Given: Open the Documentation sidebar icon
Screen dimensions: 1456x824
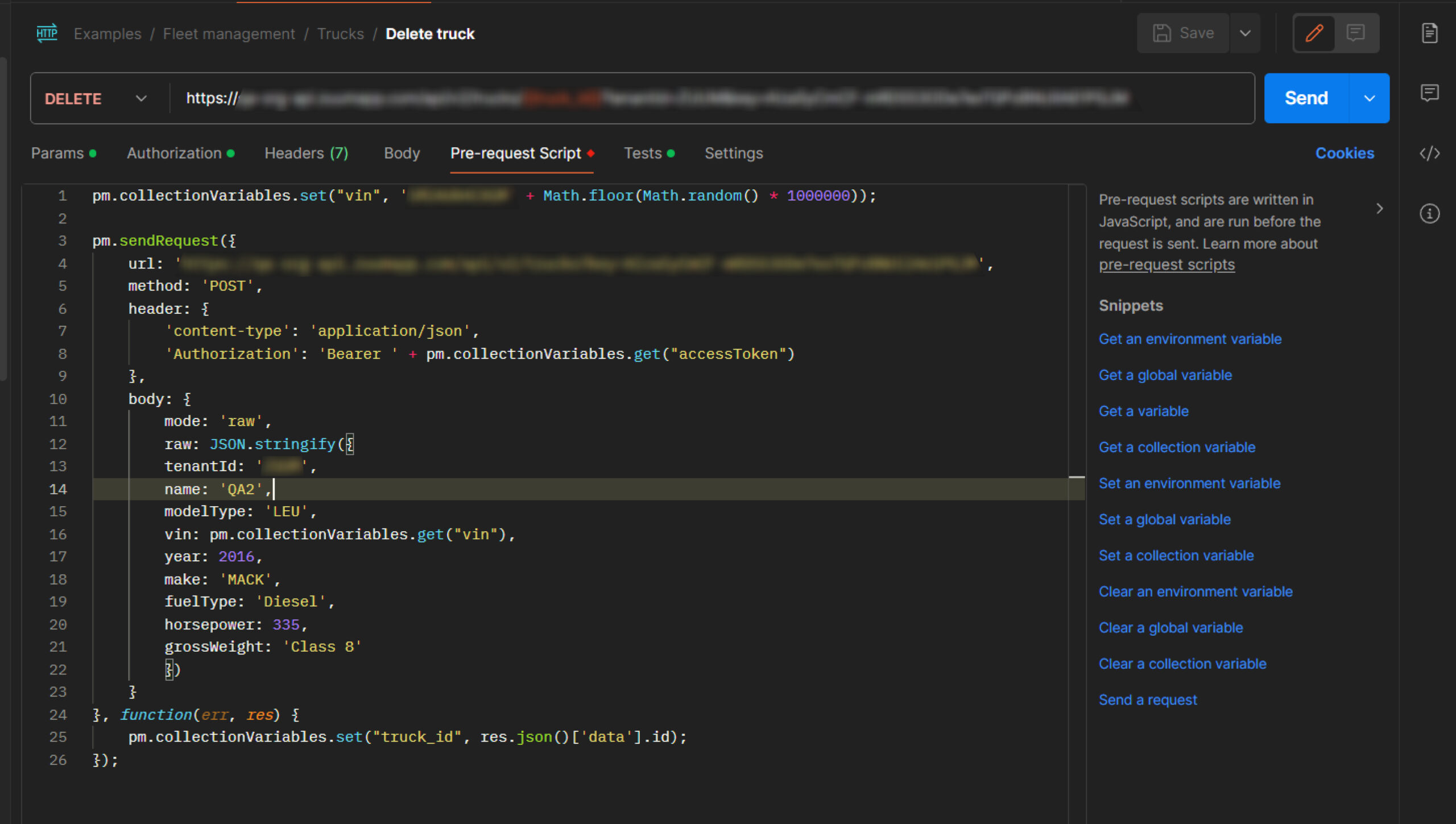Looking at the screenshot, I should click(1429, 33).
